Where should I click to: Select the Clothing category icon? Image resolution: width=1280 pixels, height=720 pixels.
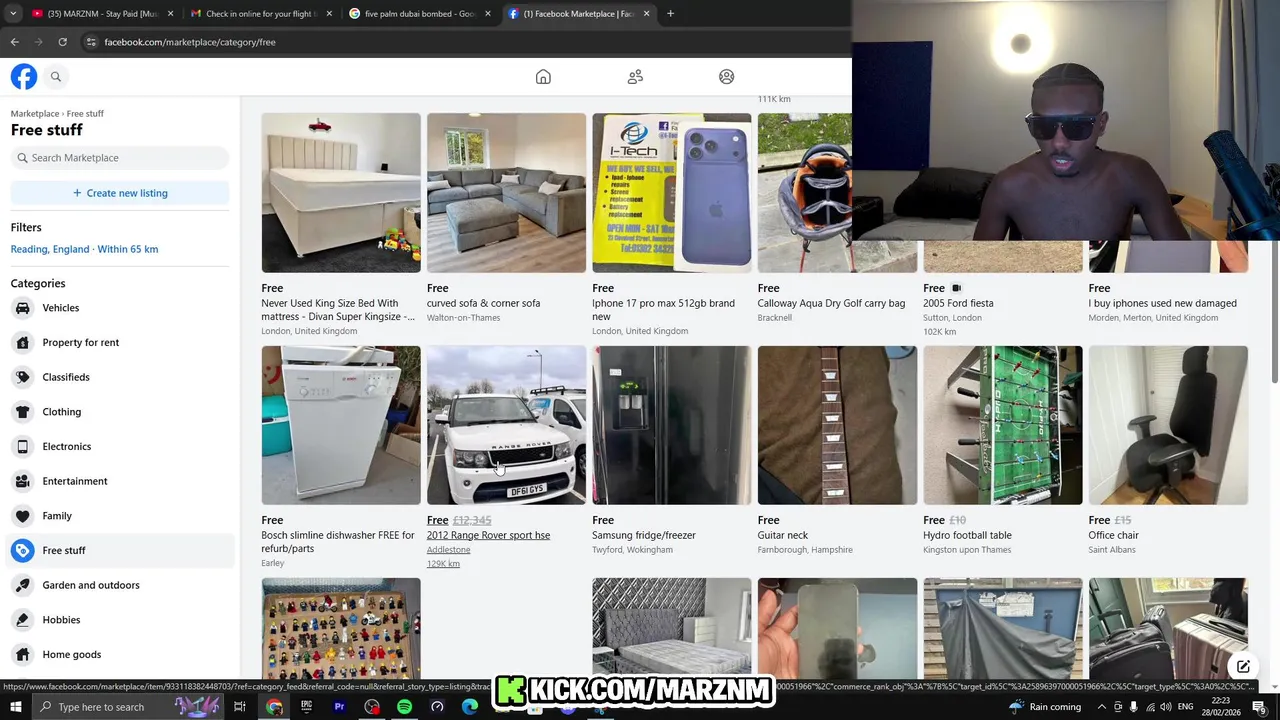(23, 412)
